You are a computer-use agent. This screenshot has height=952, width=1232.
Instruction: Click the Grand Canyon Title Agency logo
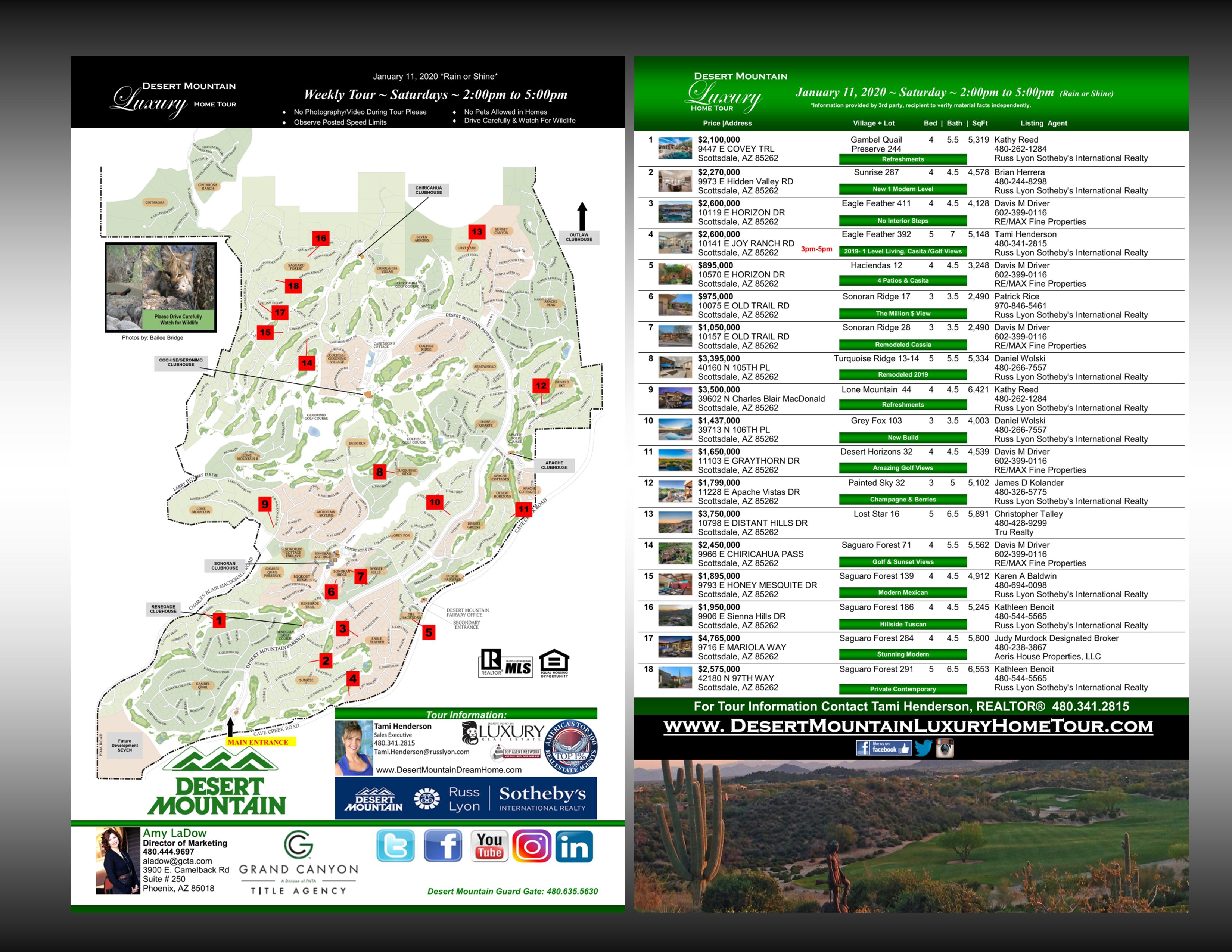298,863
